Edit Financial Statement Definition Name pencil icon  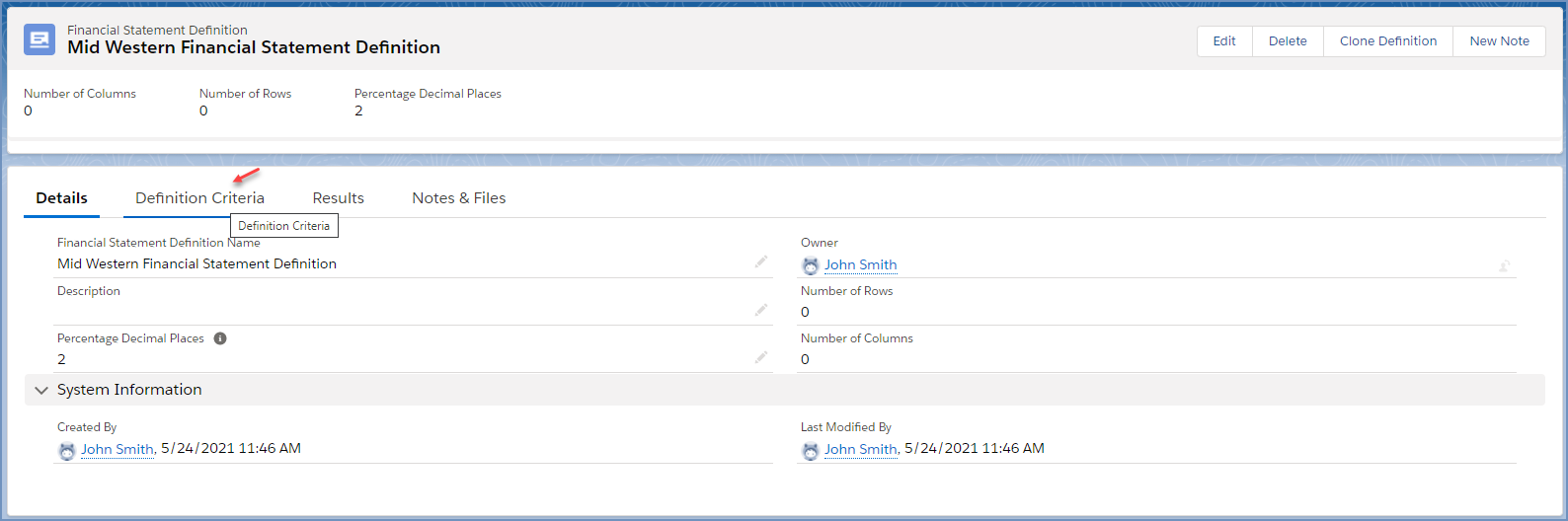[x=761, y=261]
